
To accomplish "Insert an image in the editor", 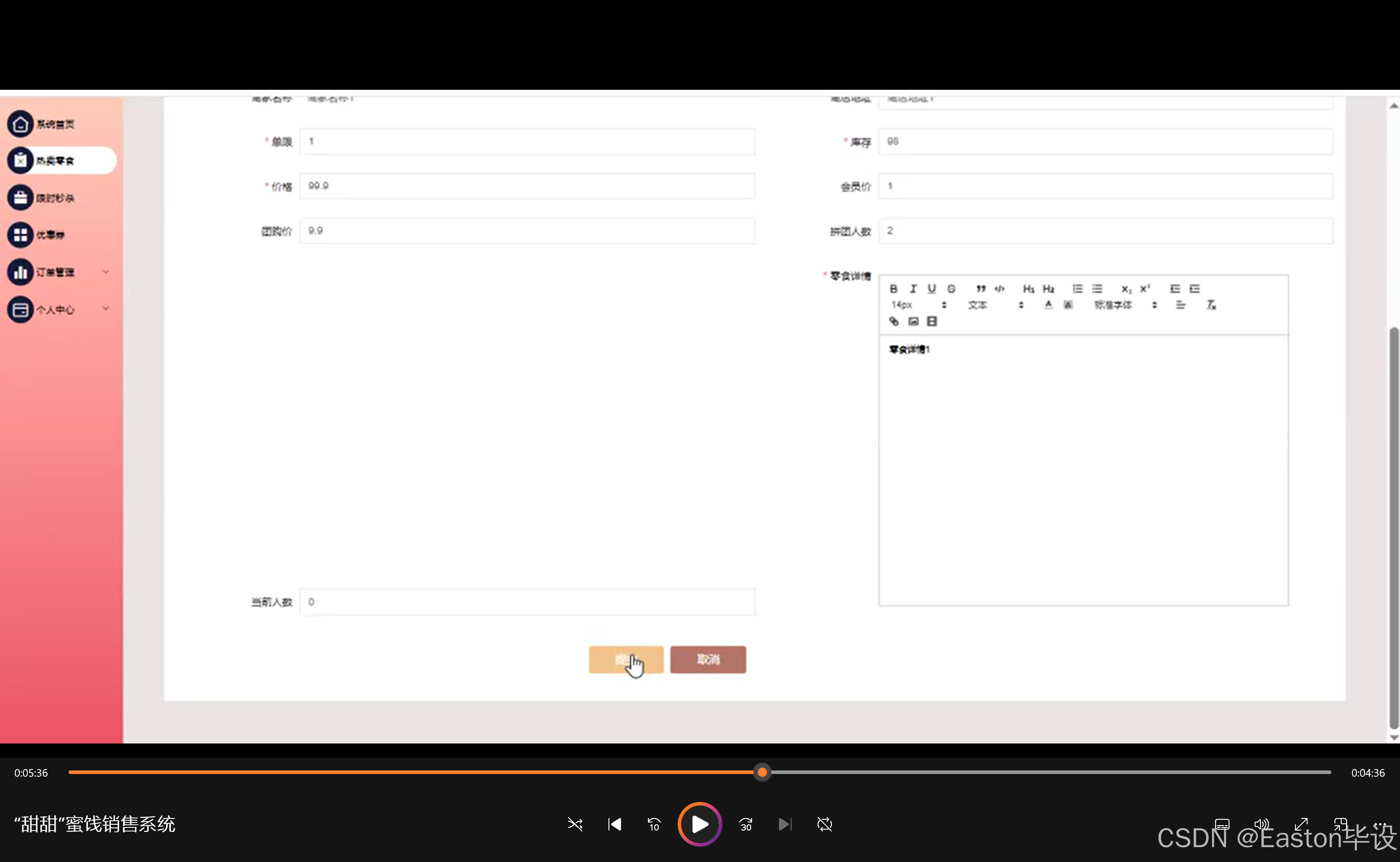I will [x=913, y=321].
